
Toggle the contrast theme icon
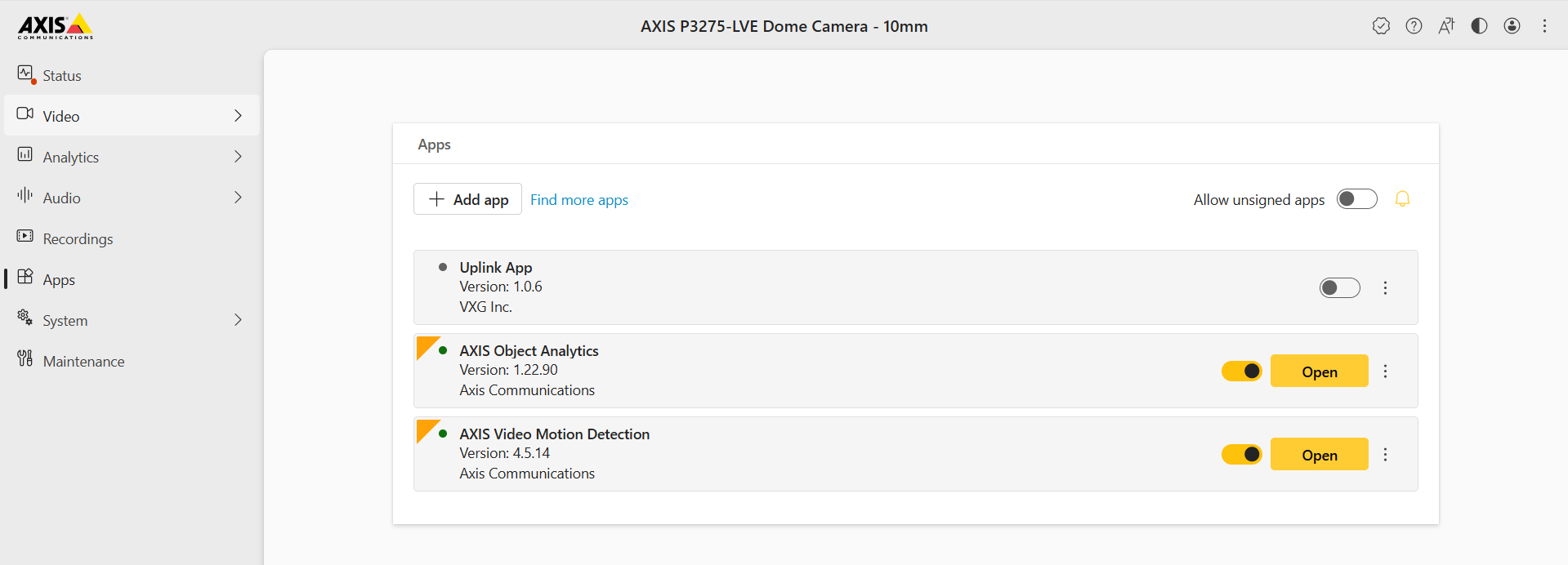tap(1479, 26)
